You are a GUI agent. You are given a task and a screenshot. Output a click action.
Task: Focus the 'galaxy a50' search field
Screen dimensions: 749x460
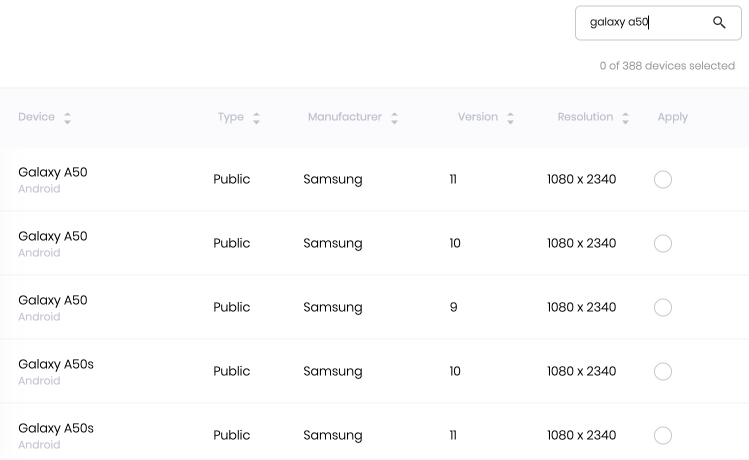(x=658, y=23)
